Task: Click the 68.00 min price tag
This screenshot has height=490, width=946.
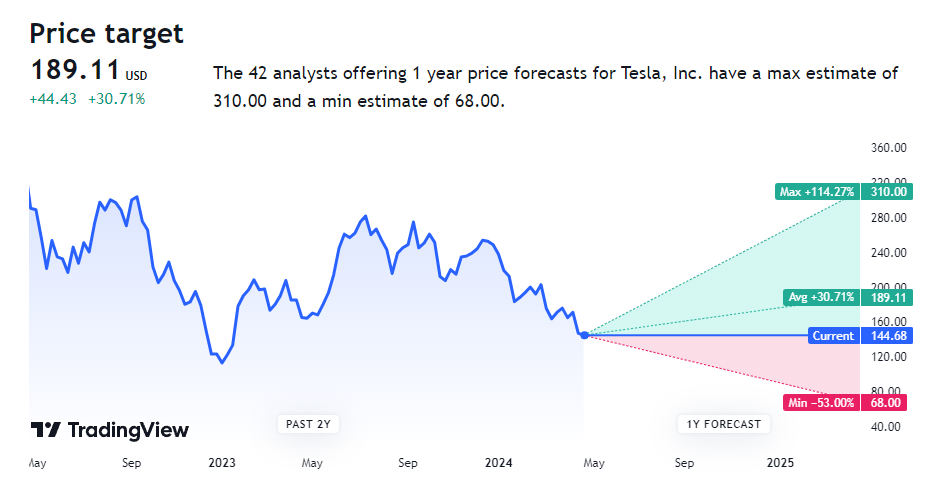Action: point(888,403)
